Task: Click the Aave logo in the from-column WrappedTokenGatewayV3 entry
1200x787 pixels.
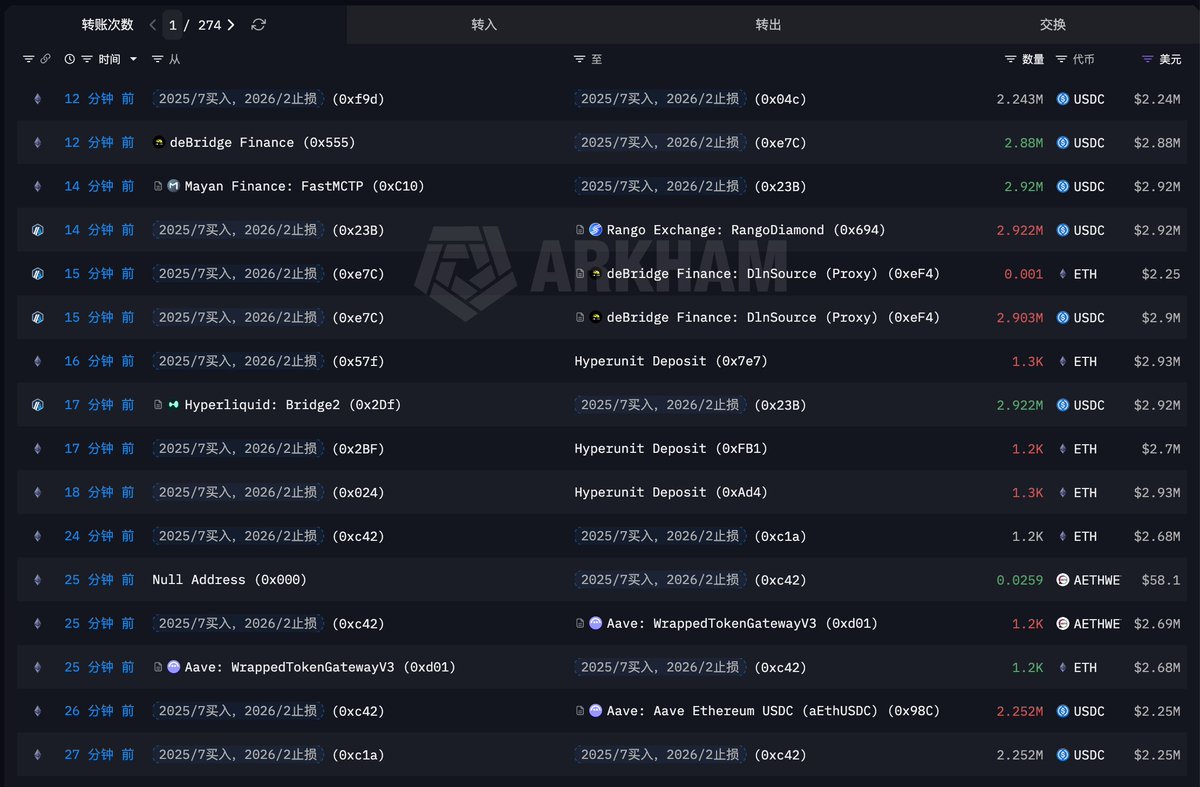Action: tap(174, 667)
